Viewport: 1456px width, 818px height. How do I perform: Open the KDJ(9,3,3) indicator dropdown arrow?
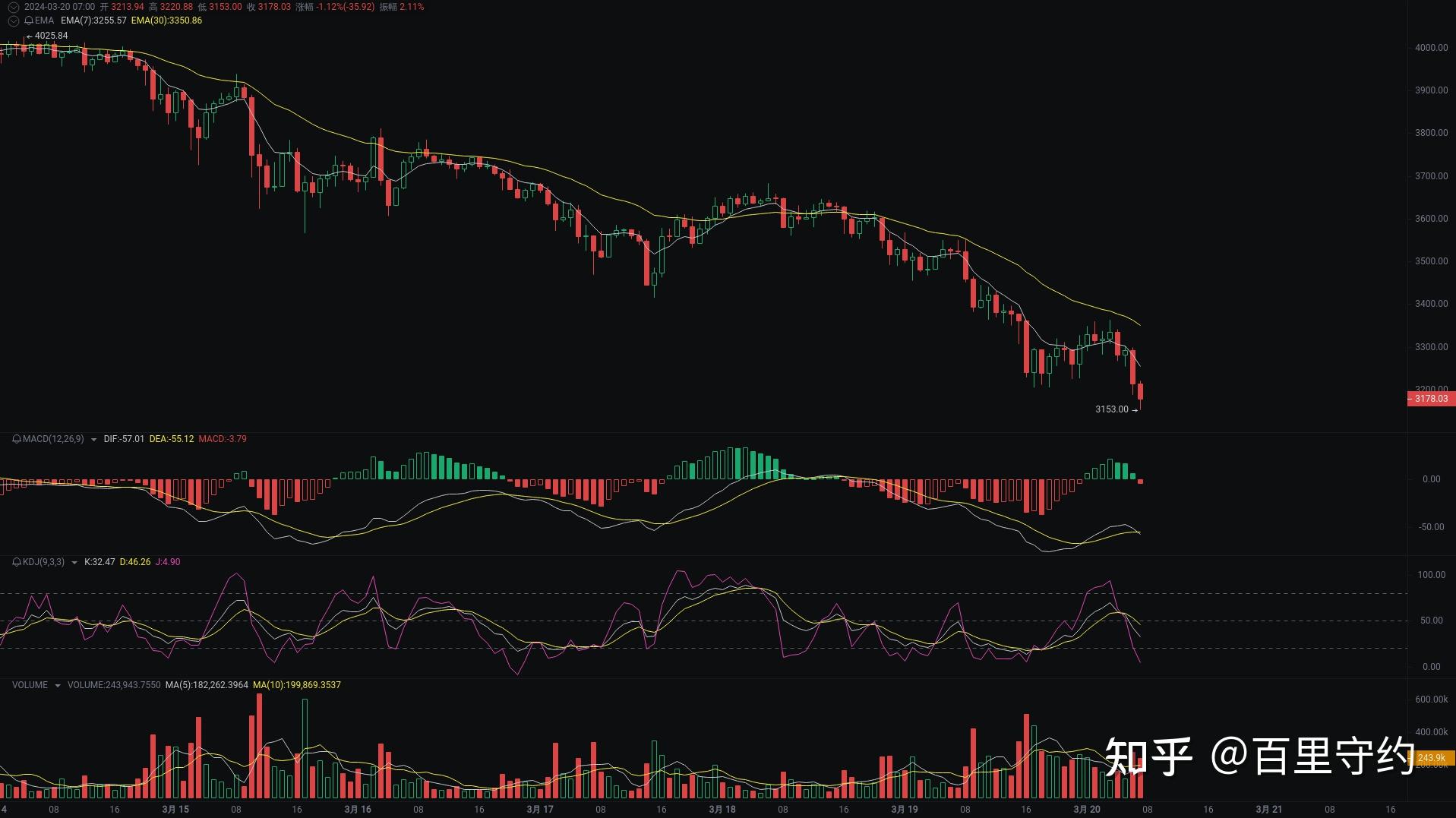[x=74, y=563]
